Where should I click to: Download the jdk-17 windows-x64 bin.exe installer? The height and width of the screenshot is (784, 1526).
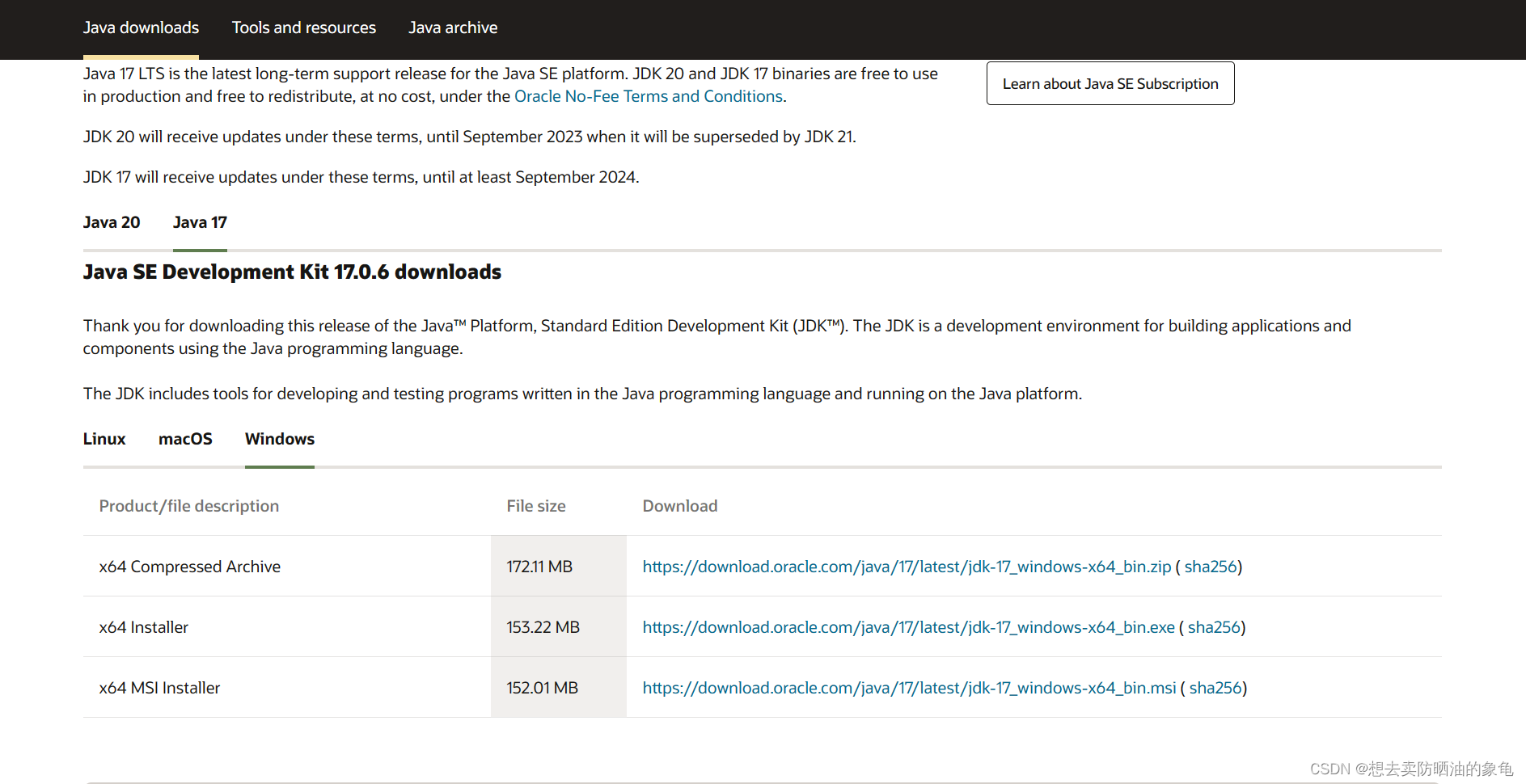coord(908,627)
